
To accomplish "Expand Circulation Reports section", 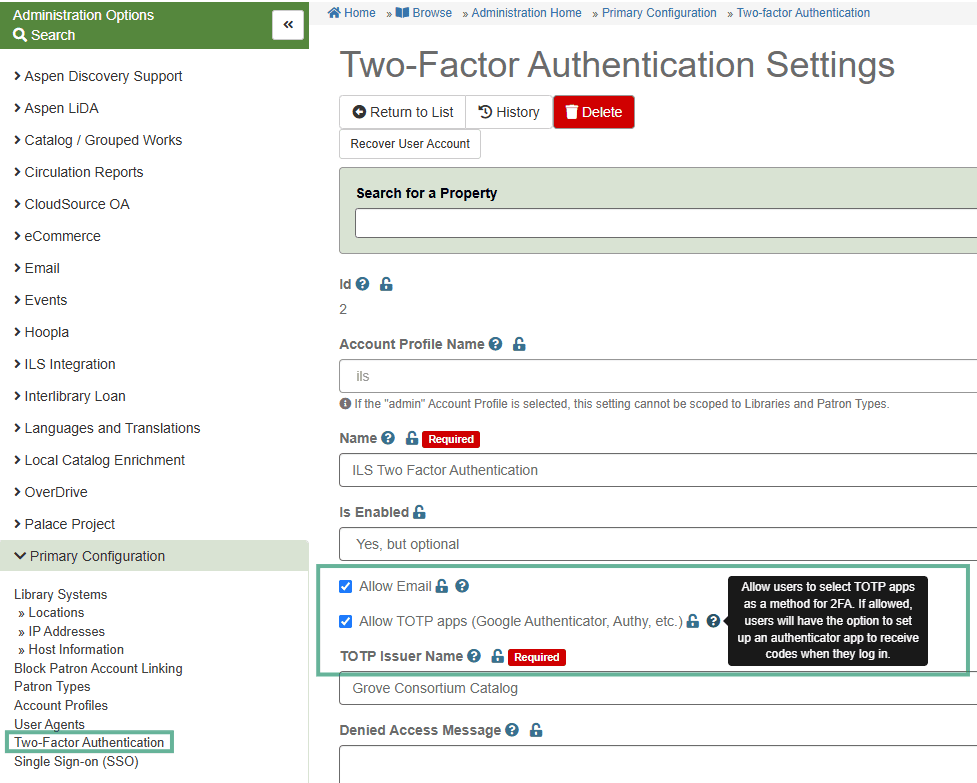I will tap(79, 172).
